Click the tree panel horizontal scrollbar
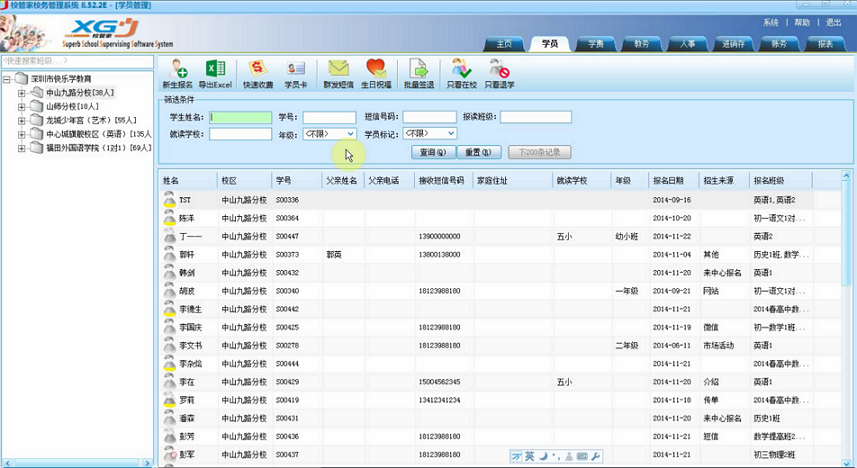 [x=77, y=463]
